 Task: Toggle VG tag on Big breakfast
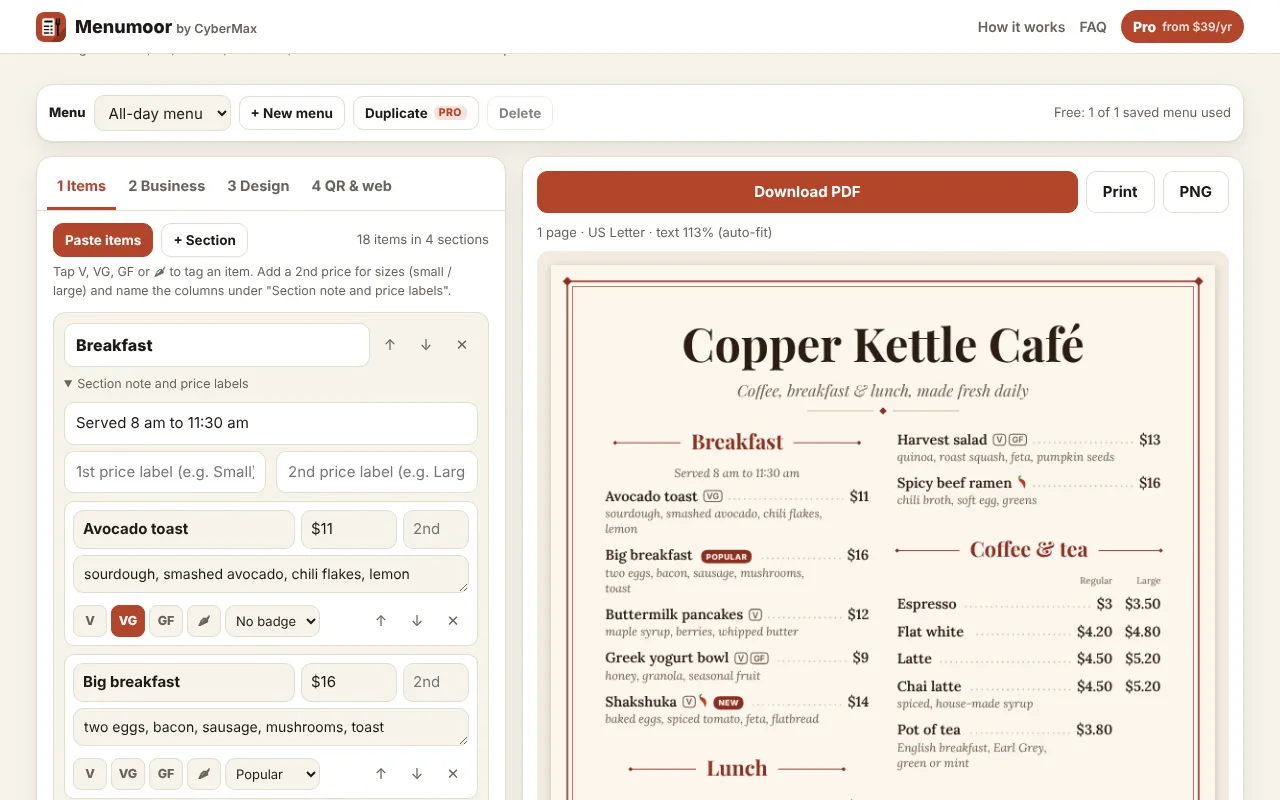(128, 774)
